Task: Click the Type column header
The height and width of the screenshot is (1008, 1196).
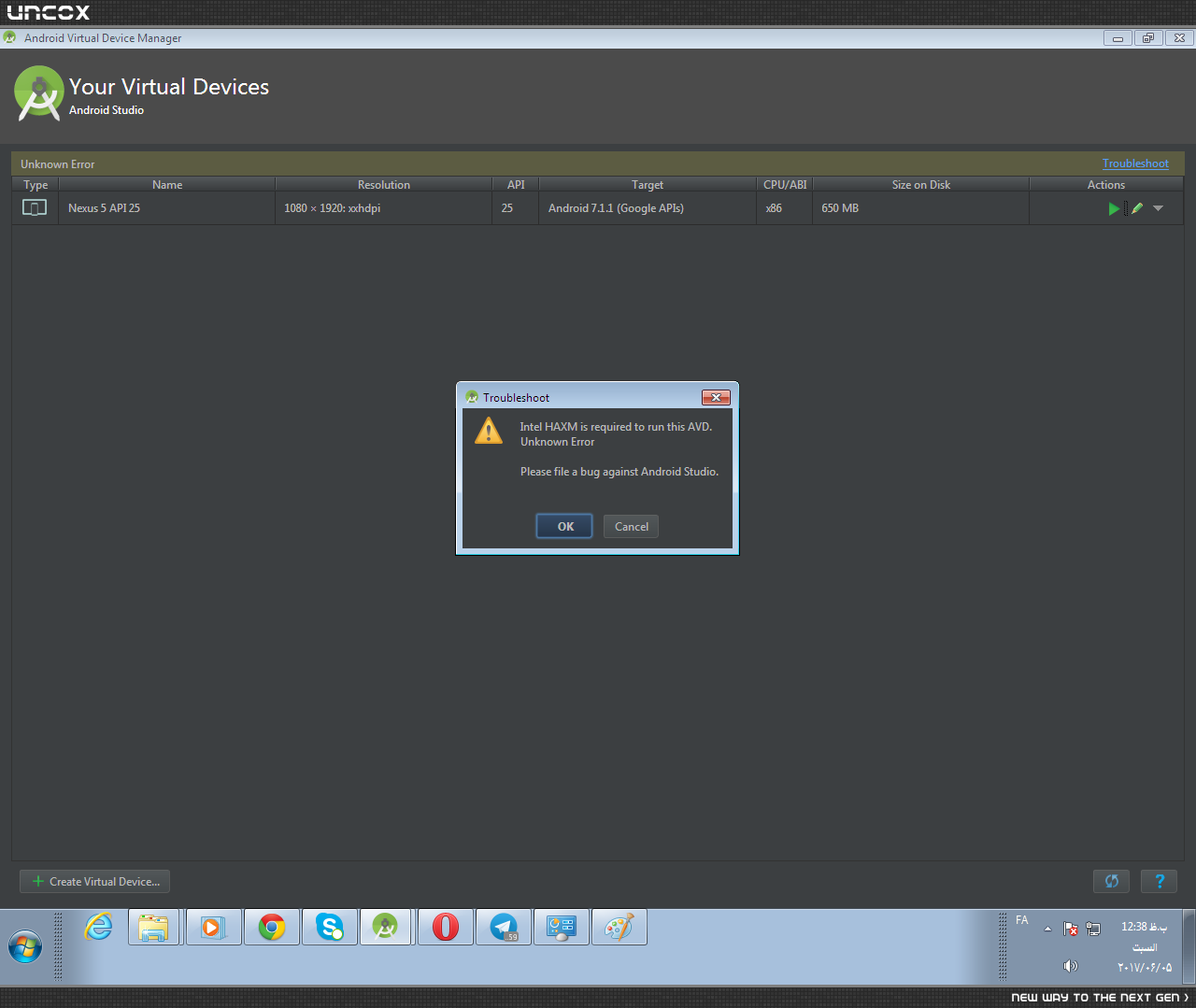Action: point(36,185)
